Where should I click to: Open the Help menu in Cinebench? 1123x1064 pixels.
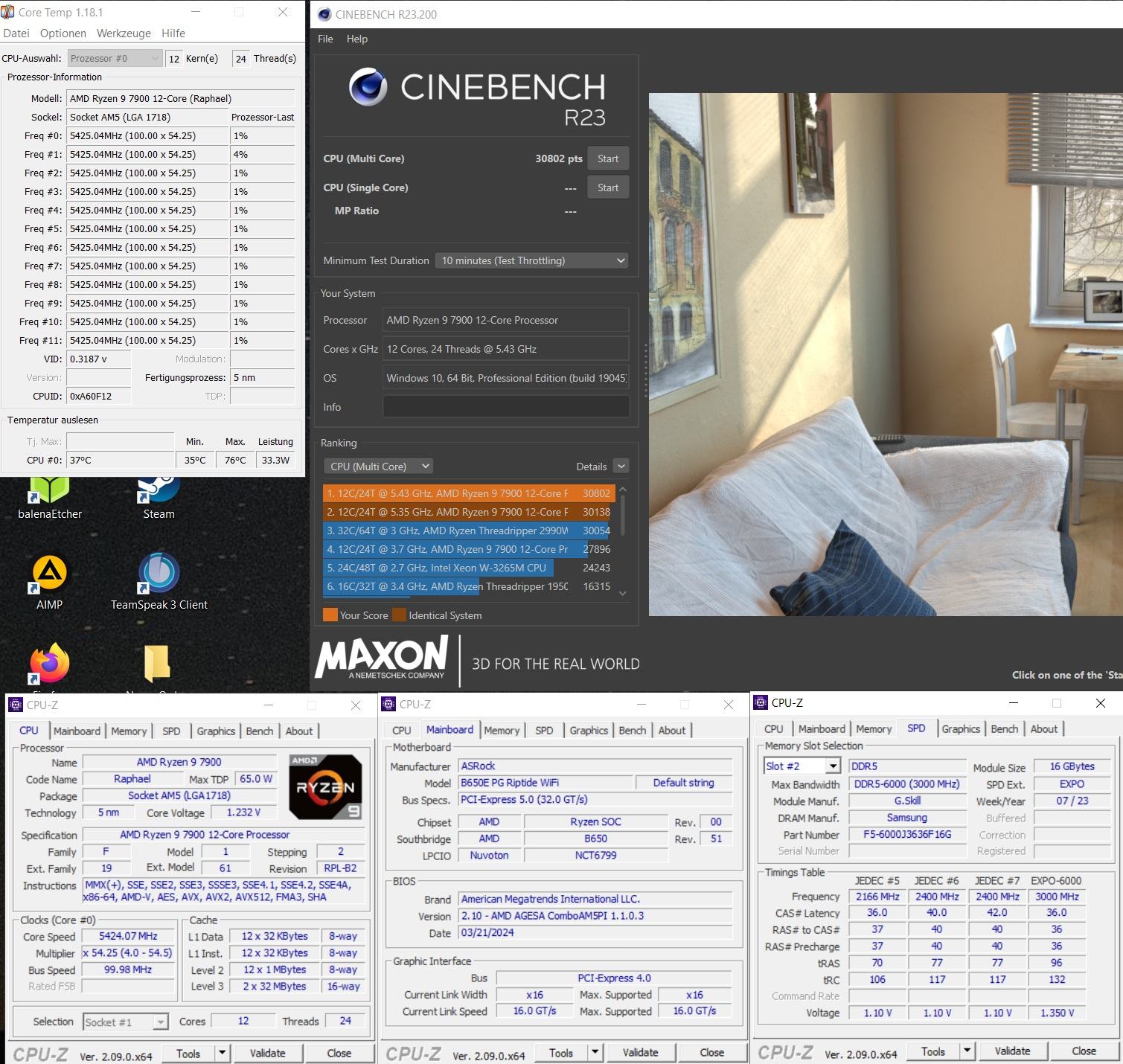click(357, 39)
